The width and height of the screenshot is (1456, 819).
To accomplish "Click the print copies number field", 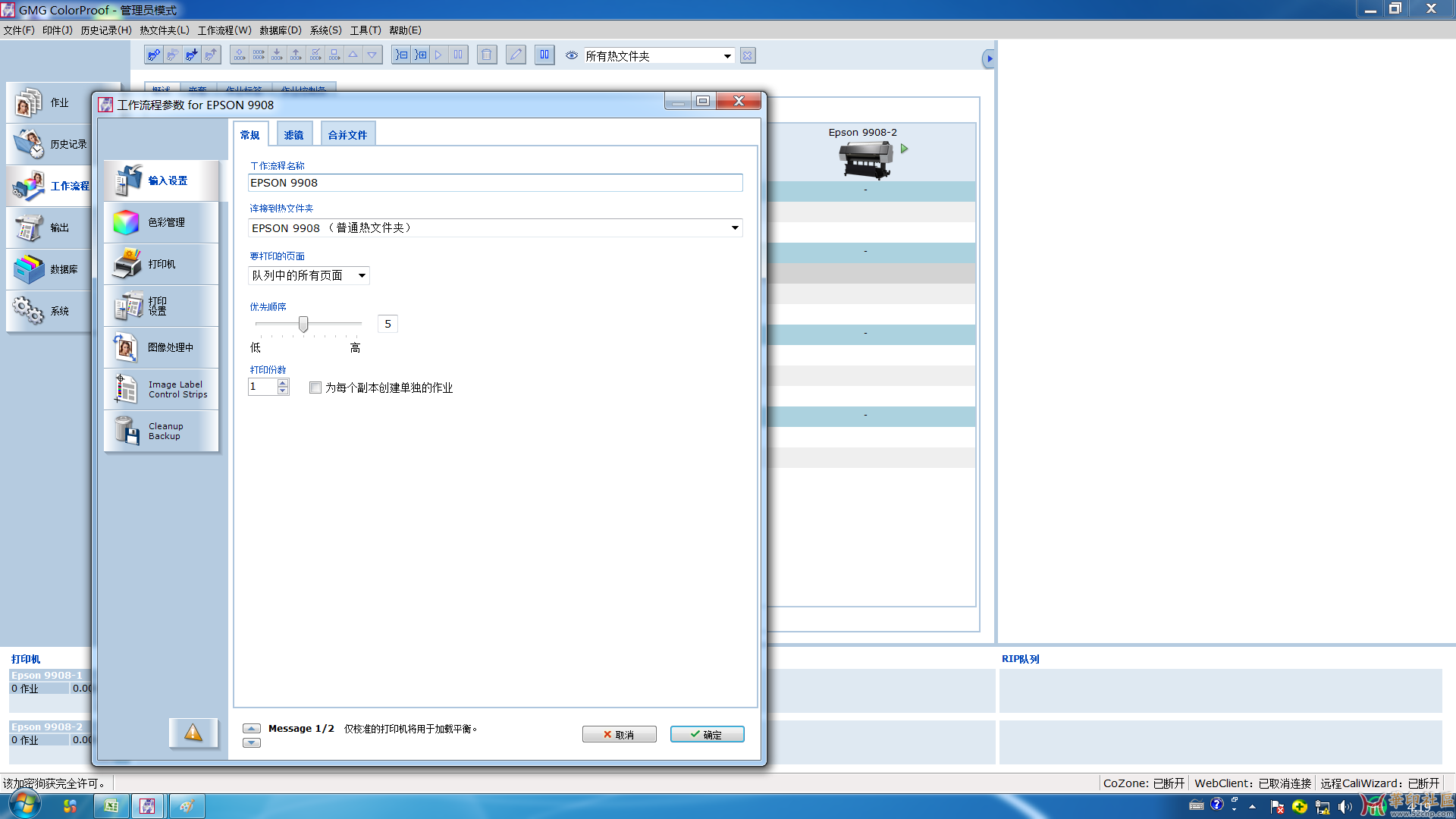I will [x=262, y=387].
